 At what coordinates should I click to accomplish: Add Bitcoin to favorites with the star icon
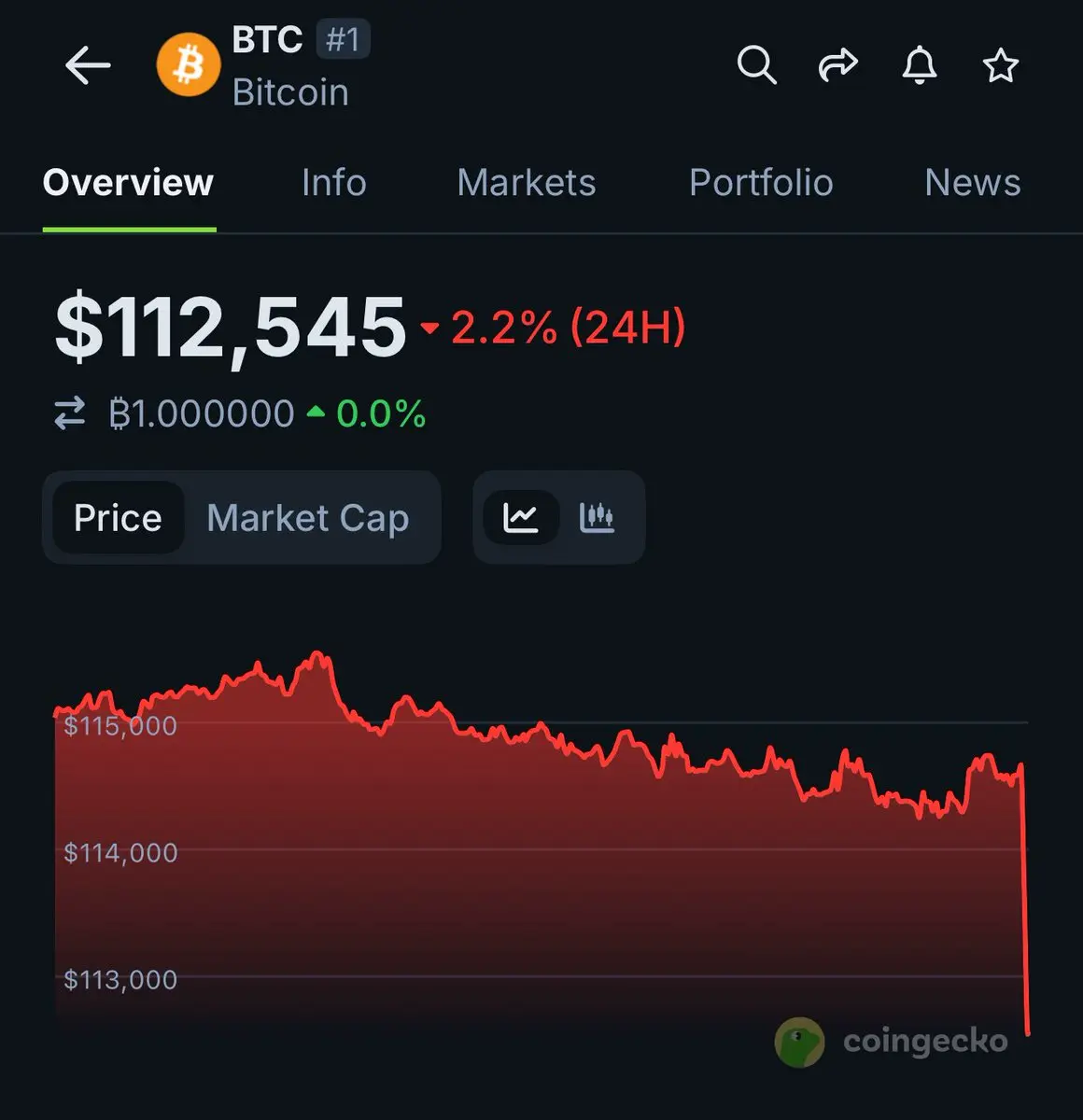click(x=1001, y=65)
